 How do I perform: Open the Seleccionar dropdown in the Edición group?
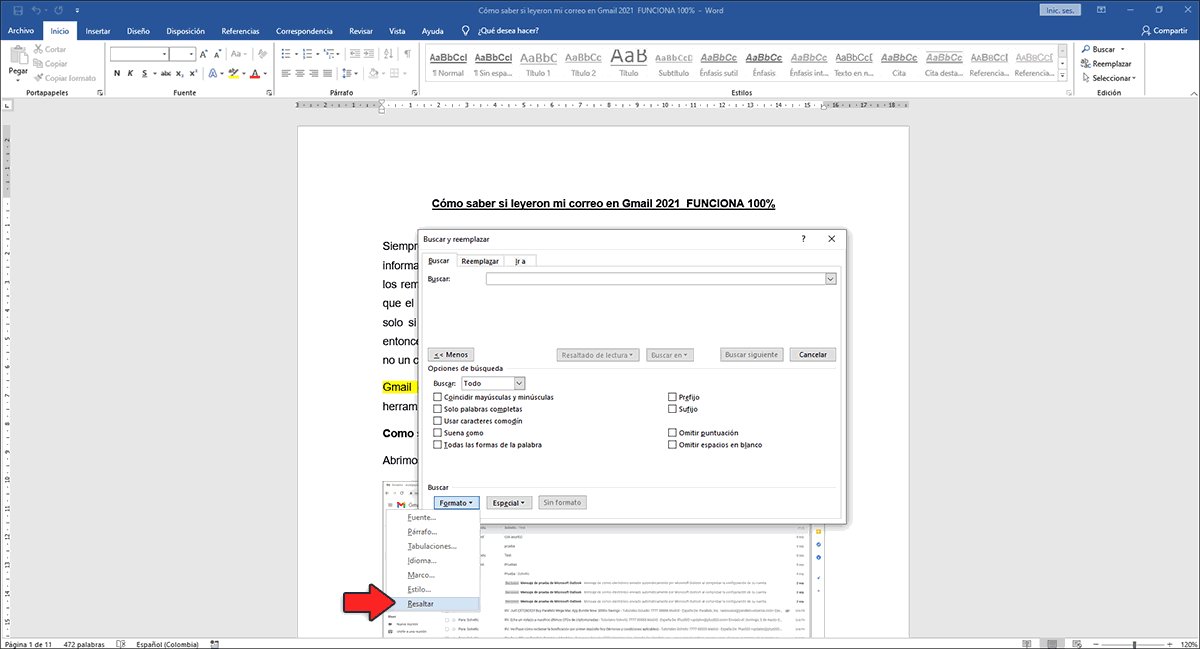1107,78
